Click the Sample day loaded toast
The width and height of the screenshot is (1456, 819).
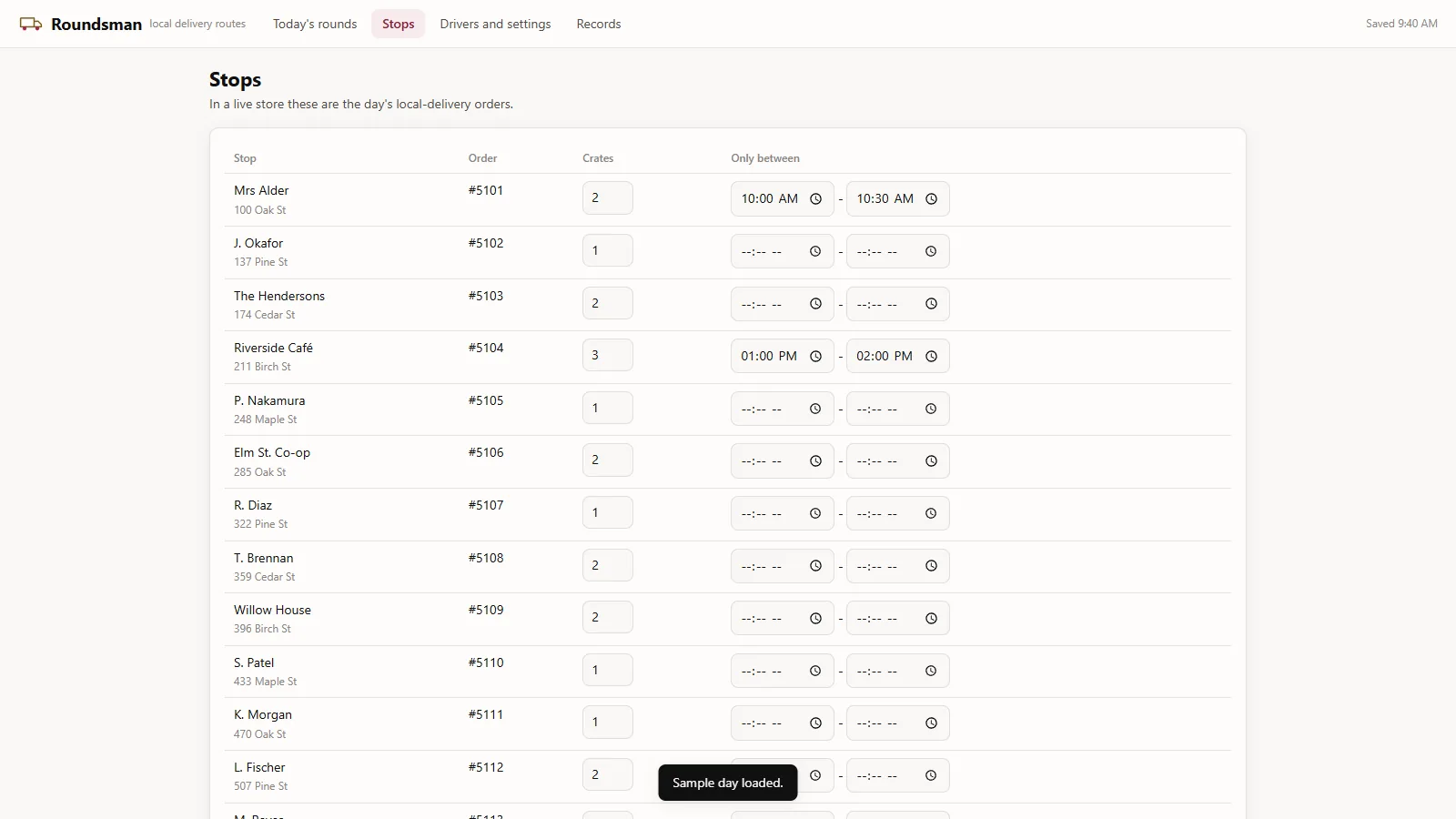pyautogui.click(x=728, y=783)
